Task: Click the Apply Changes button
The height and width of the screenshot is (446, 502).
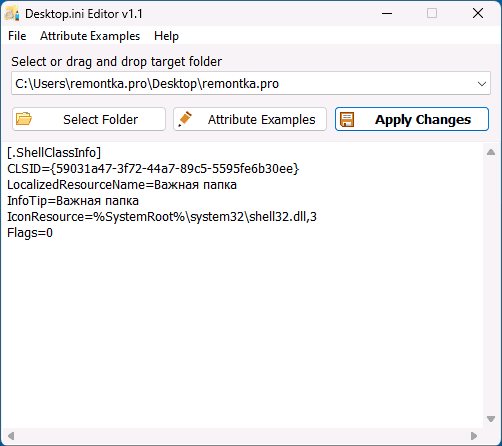Action: pos(412,119)
